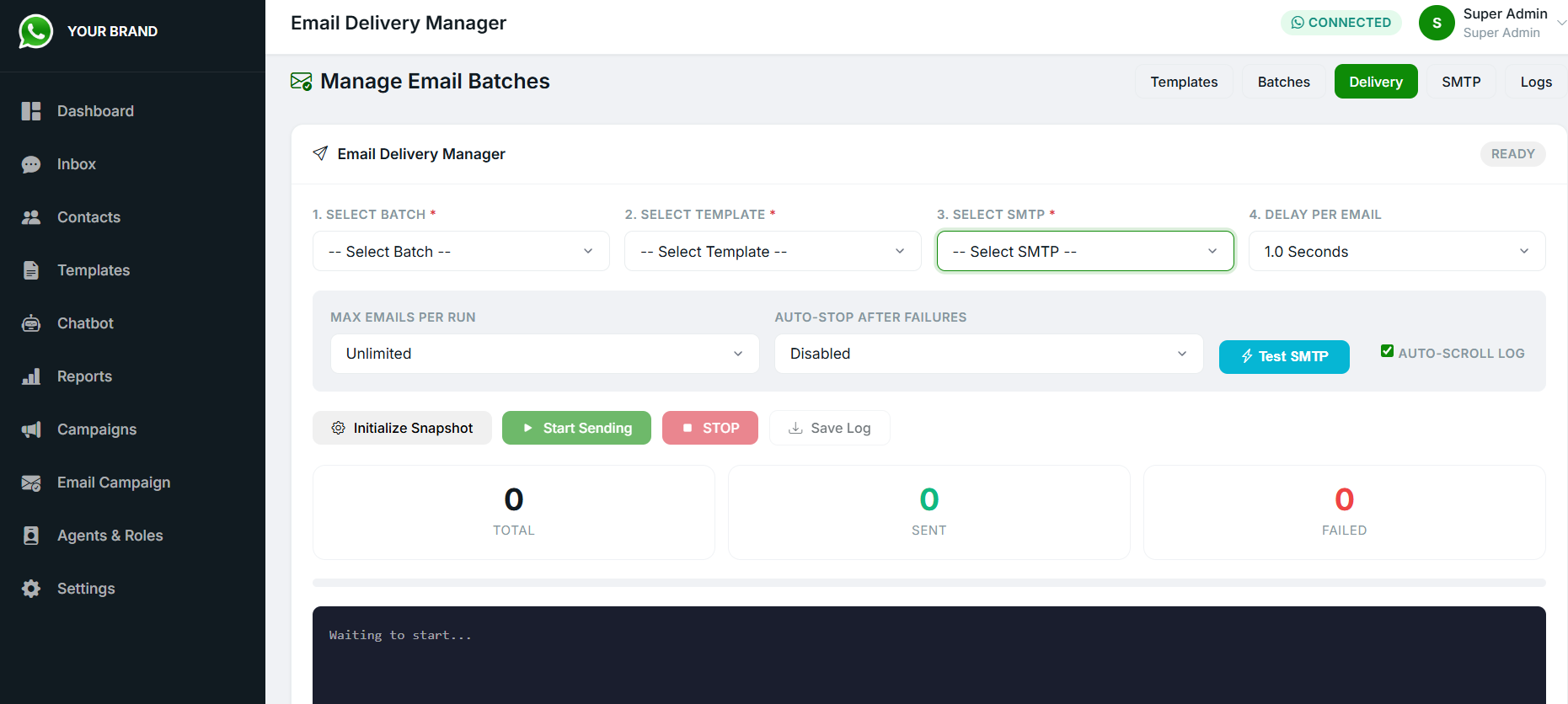Click the Reports bar chart icon

31,376
